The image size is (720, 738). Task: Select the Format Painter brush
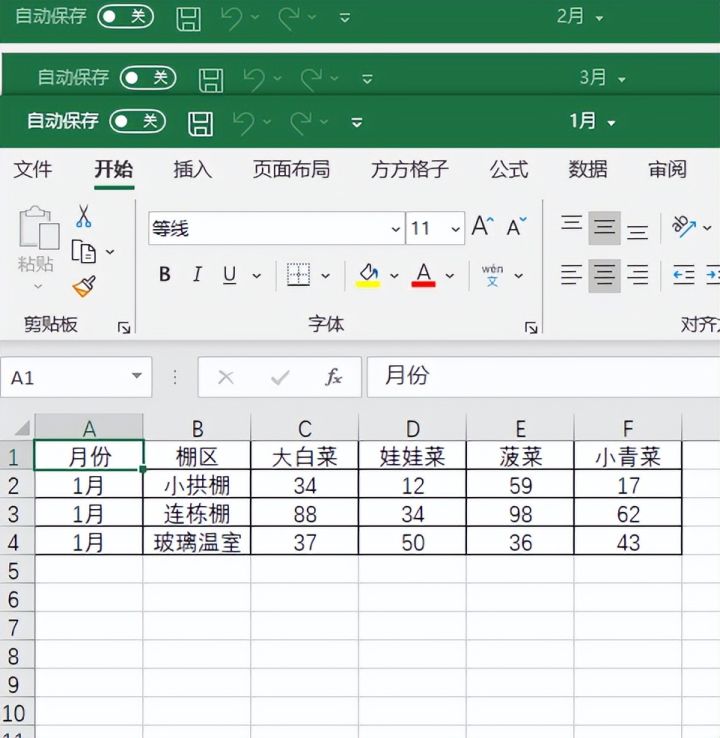coord(85,287)
